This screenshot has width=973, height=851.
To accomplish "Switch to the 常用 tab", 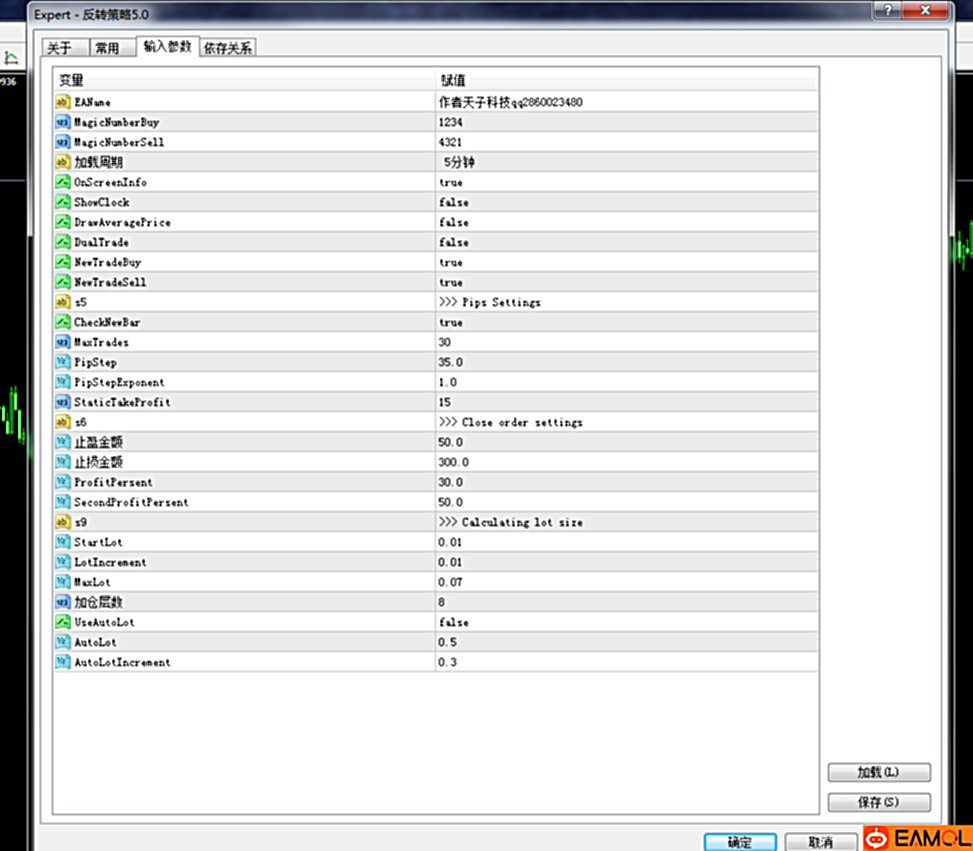I will coord(107,48).
